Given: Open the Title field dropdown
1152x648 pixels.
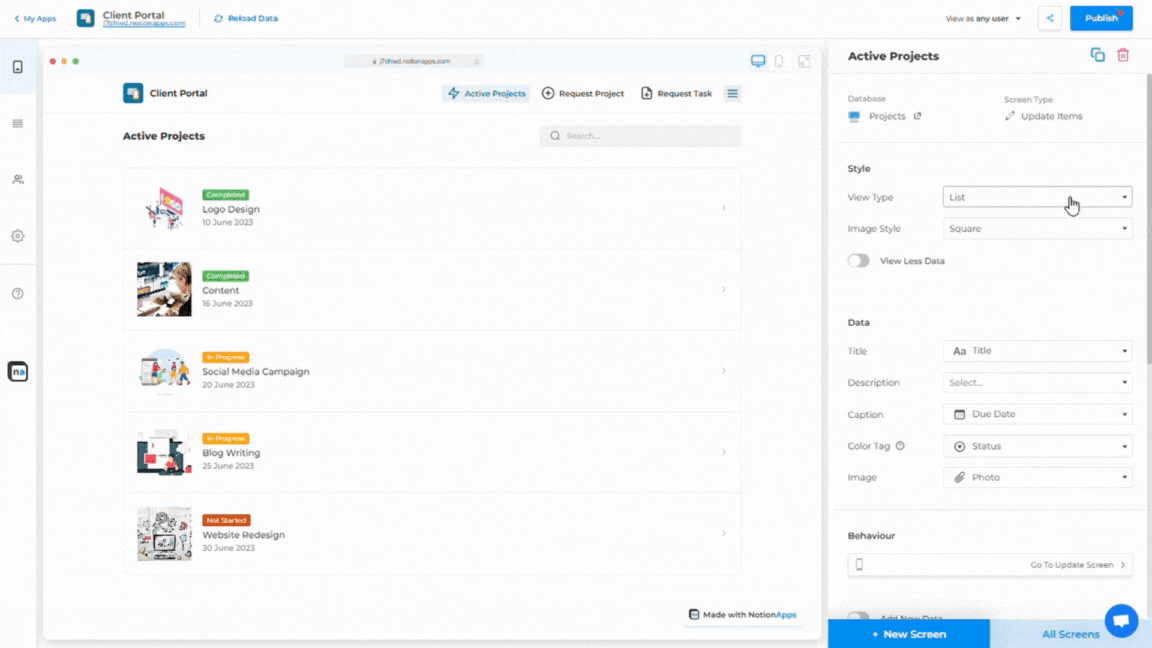Looking at the screenshot, I should click(1037, 351).
